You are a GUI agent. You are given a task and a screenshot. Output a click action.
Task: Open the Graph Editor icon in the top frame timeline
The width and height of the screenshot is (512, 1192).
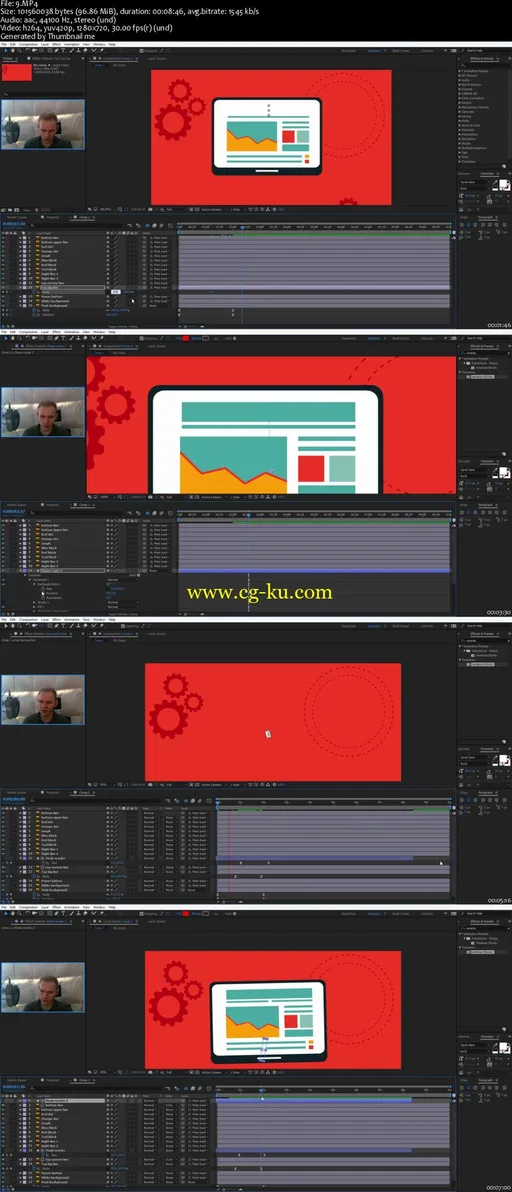(x=170, y=225)
